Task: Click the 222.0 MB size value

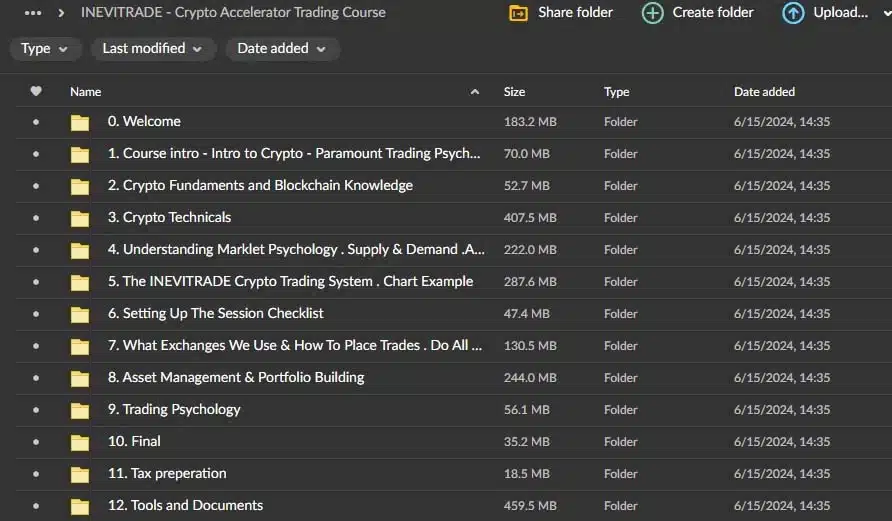Action: (530, 250)
